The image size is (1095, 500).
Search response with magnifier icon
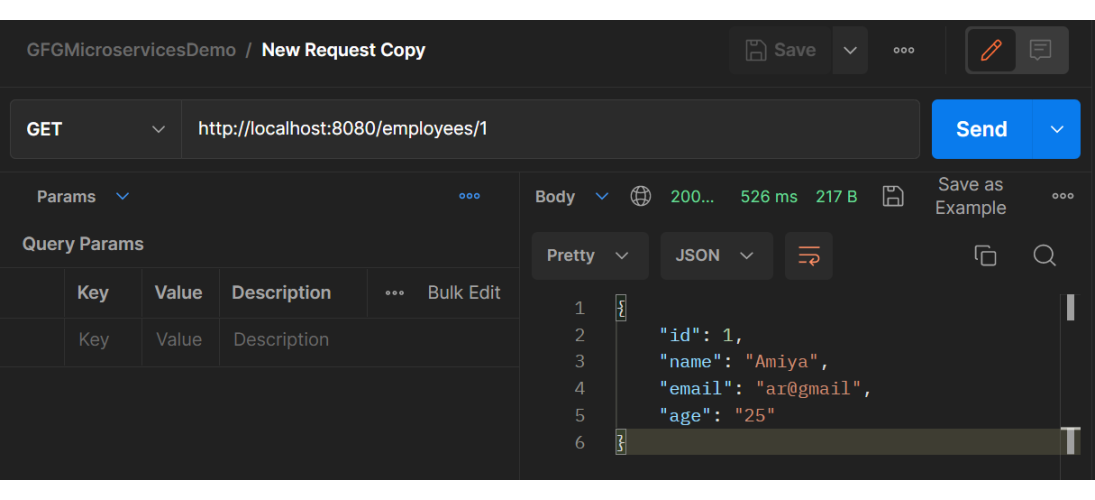pyautogui.click(x=1044, y=256)
